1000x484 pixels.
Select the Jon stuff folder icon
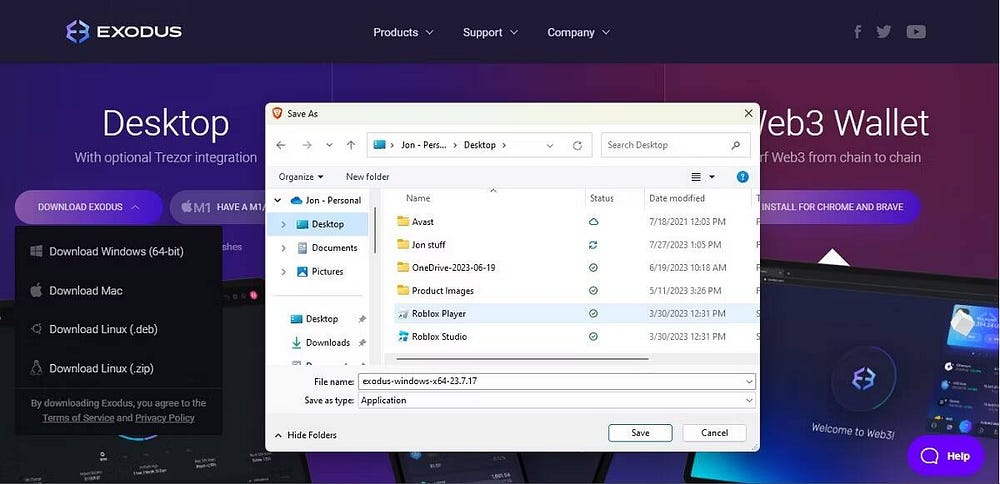402,244
